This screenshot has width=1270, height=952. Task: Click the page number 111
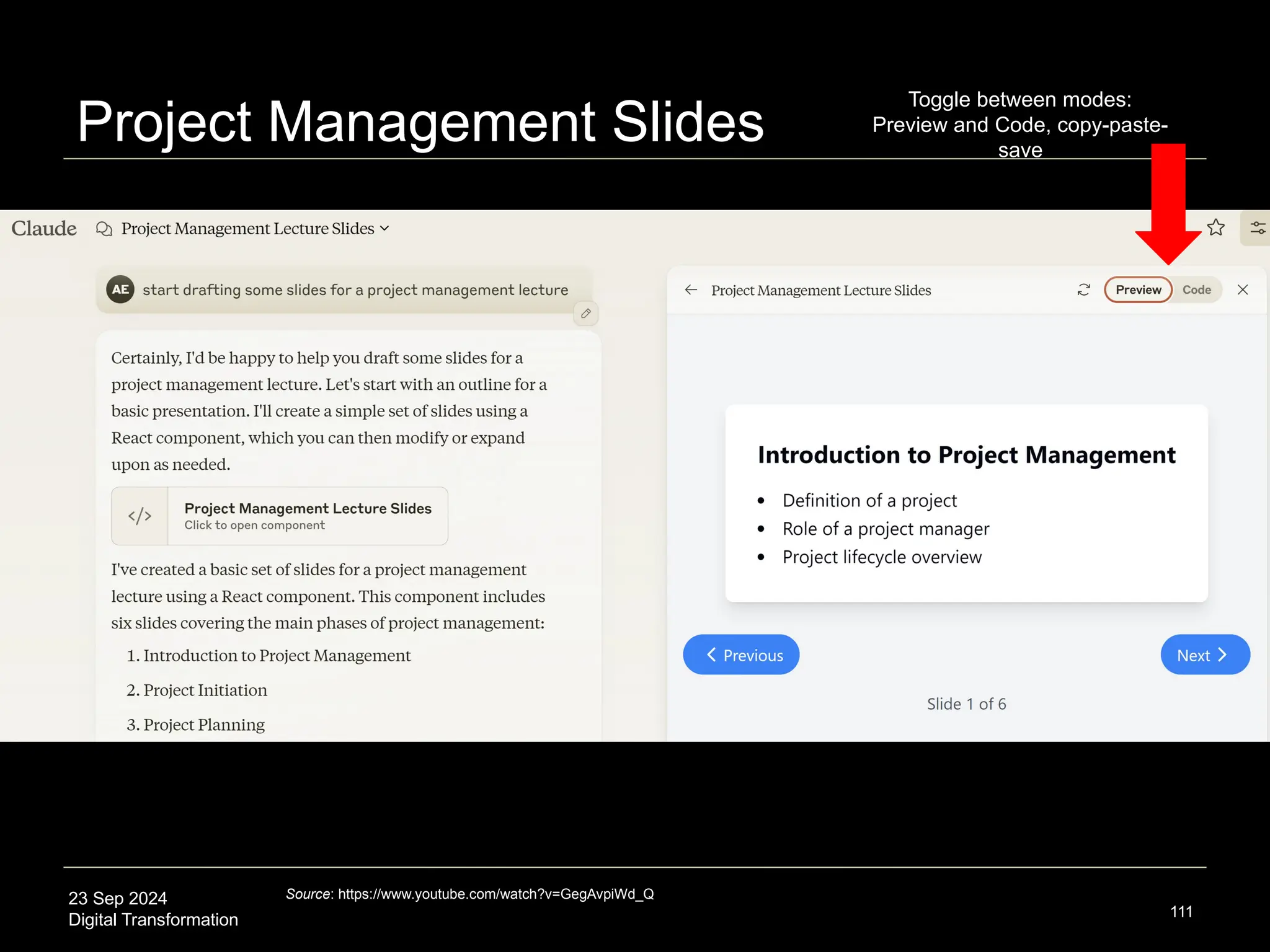1181,912
